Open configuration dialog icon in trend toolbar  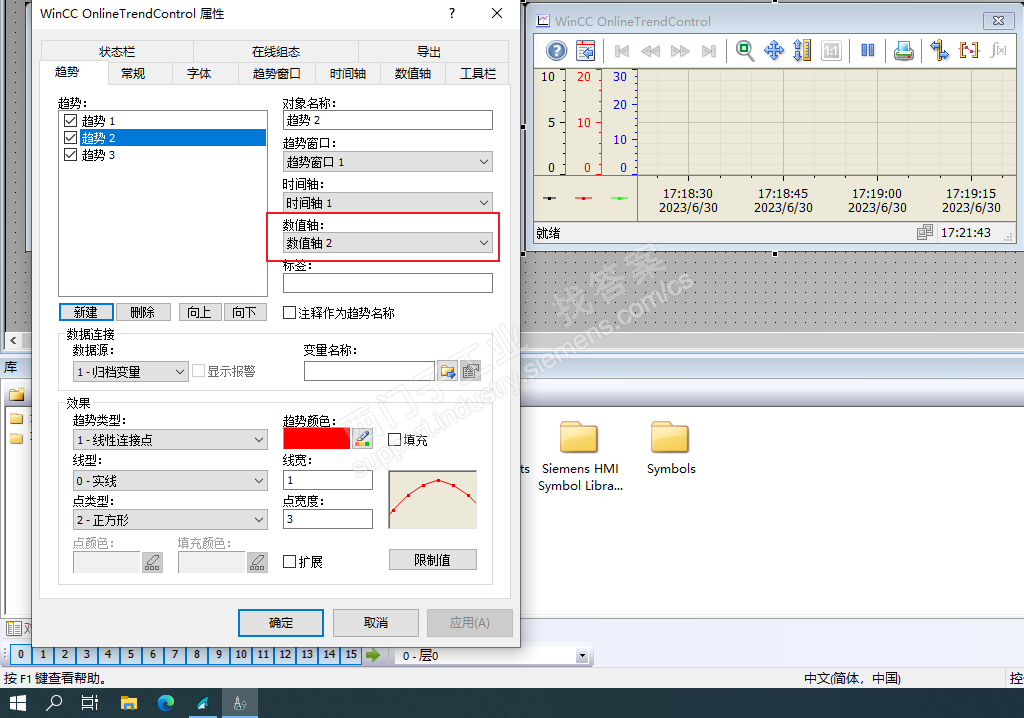click(585, 50)
